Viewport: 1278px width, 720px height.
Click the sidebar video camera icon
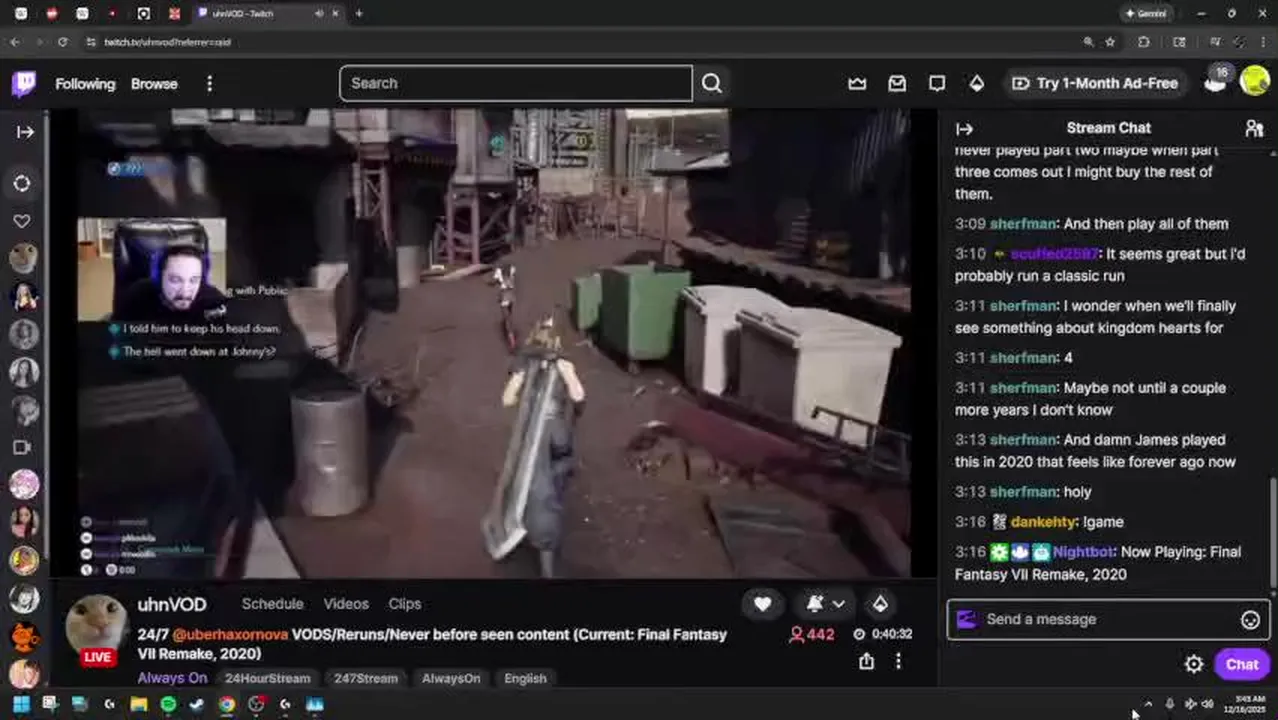click(22, 447)
